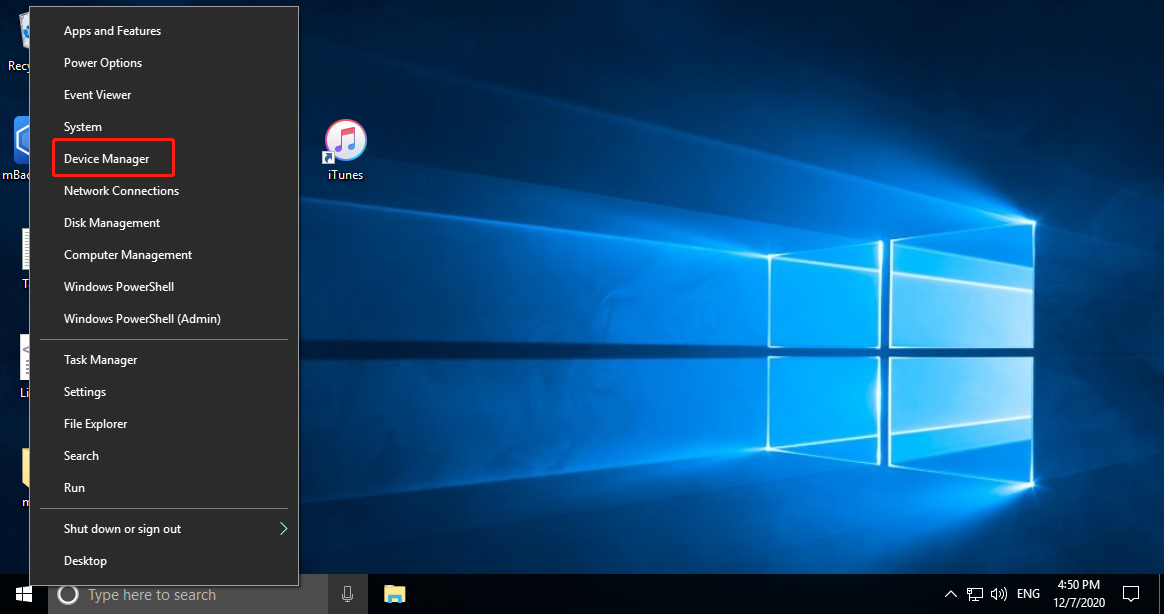Select Power Options in the context menu
This screenshot has width=1164, height=614.
point(164,63)
